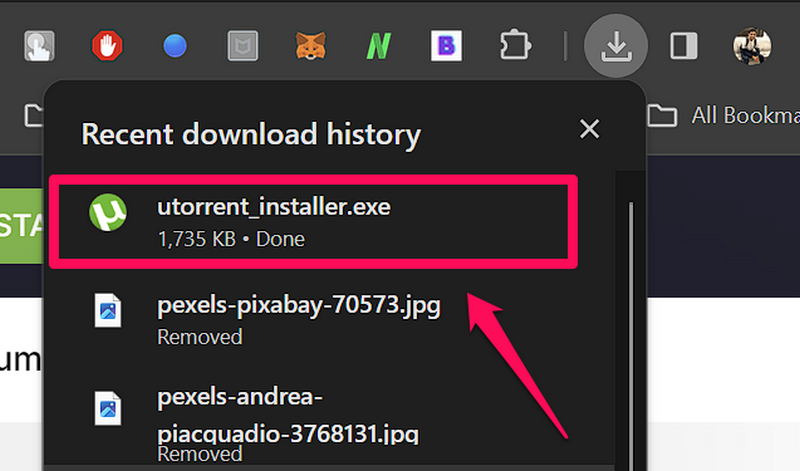Image resolution: width=800 pixels, height=471 pixels.
Task: Open utorrent_installer.exe download entry
Action: (x=313, y=222)
